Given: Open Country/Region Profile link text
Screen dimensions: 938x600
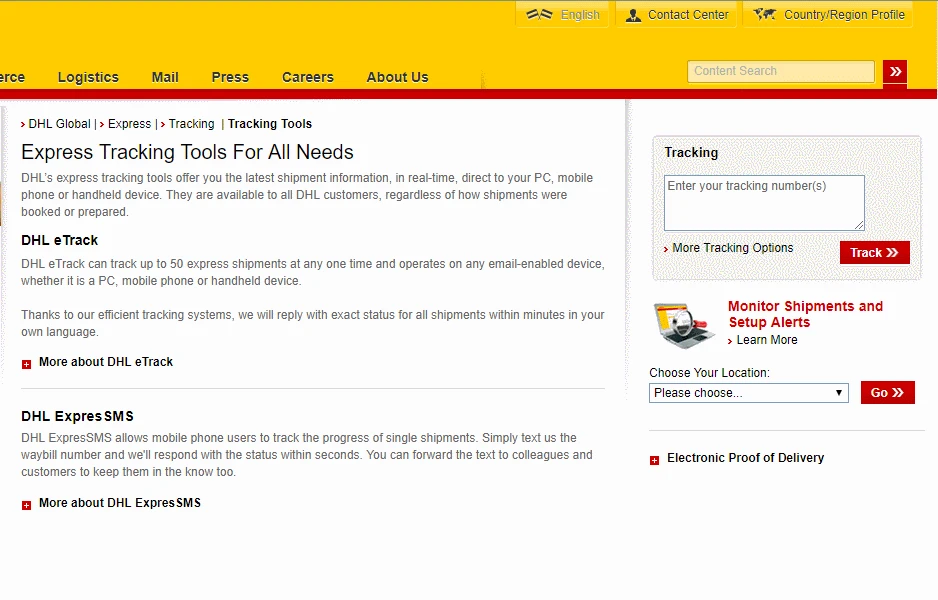Looking at the screenshot, I should click(844, 15).
